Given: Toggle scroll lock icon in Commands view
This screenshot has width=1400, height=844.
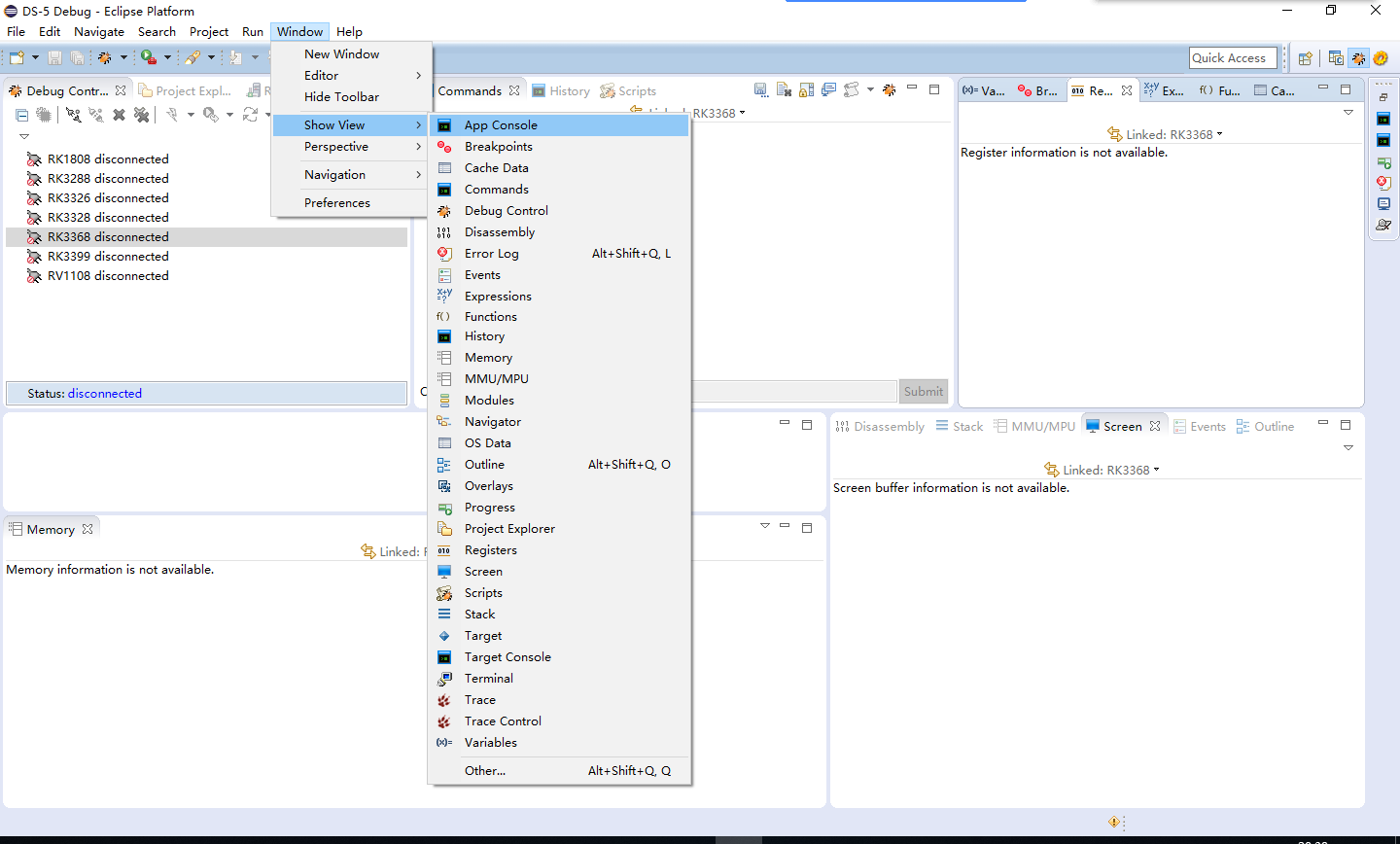Looking at the screenshot, I should pyautogui.click(x=806, y=90).
